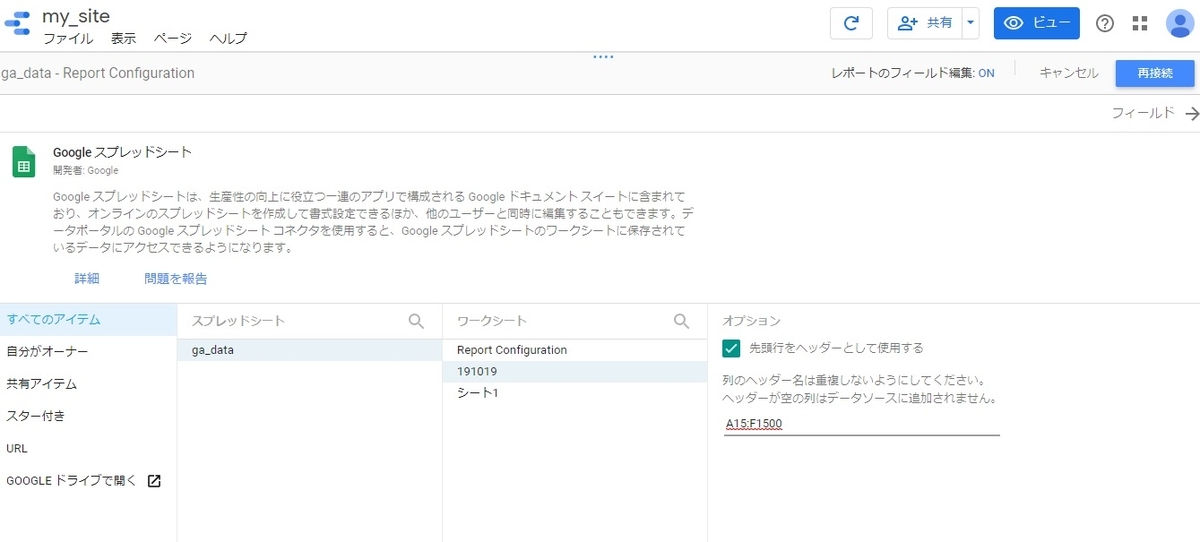The height and width of the screenshot is (542, 1200).
Task: Open the ページ menu
Action: coord(172,38)
